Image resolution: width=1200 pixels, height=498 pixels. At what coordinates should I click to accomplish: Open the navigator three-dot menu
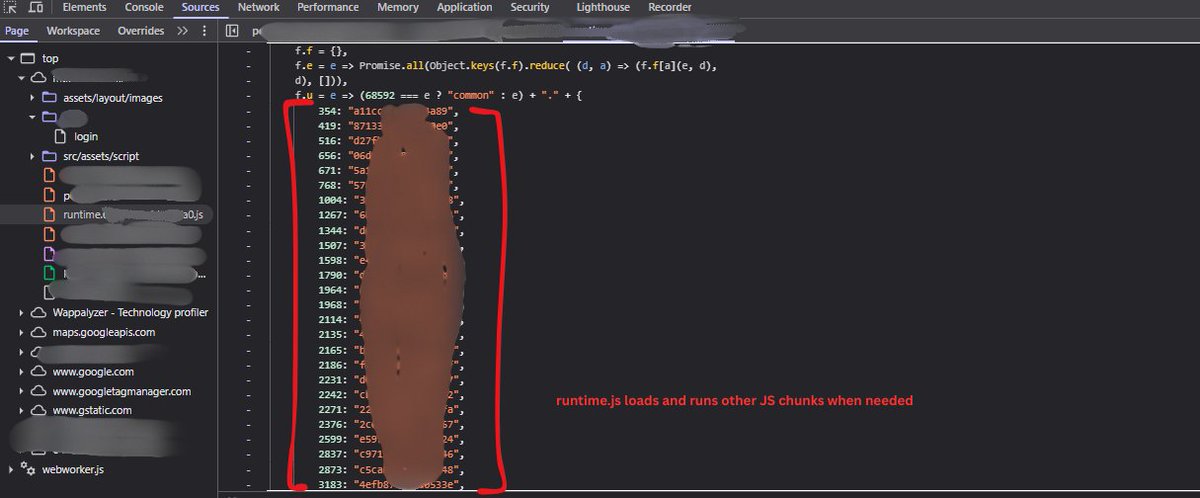tap(205, 31)
